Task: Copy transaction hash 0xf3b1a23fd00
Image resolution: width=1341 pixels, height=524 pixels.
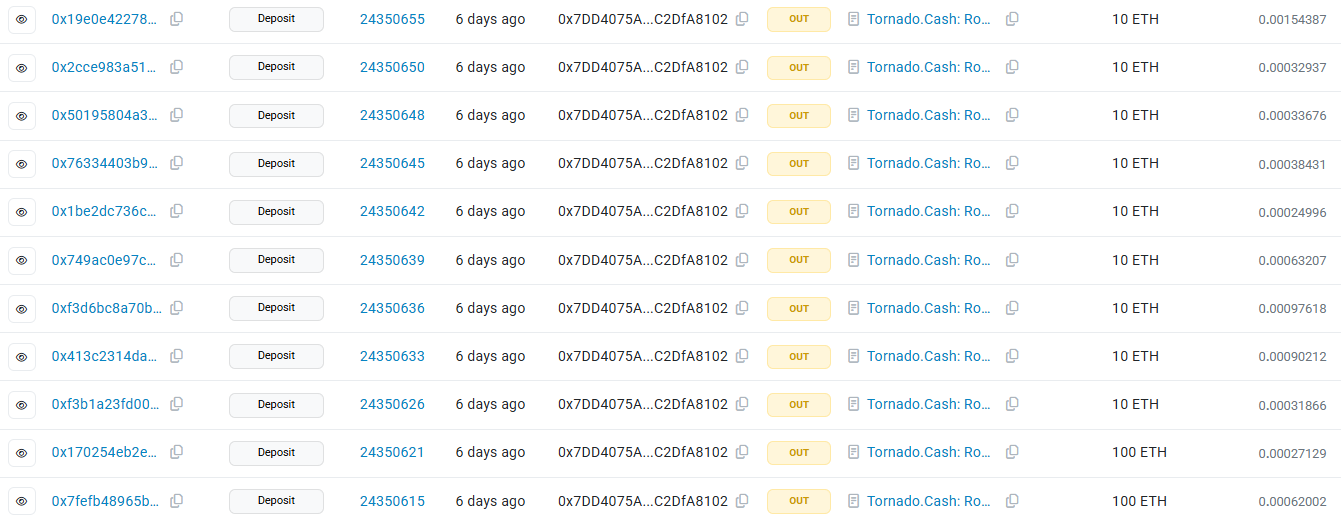Action: [x=176, y=404]
